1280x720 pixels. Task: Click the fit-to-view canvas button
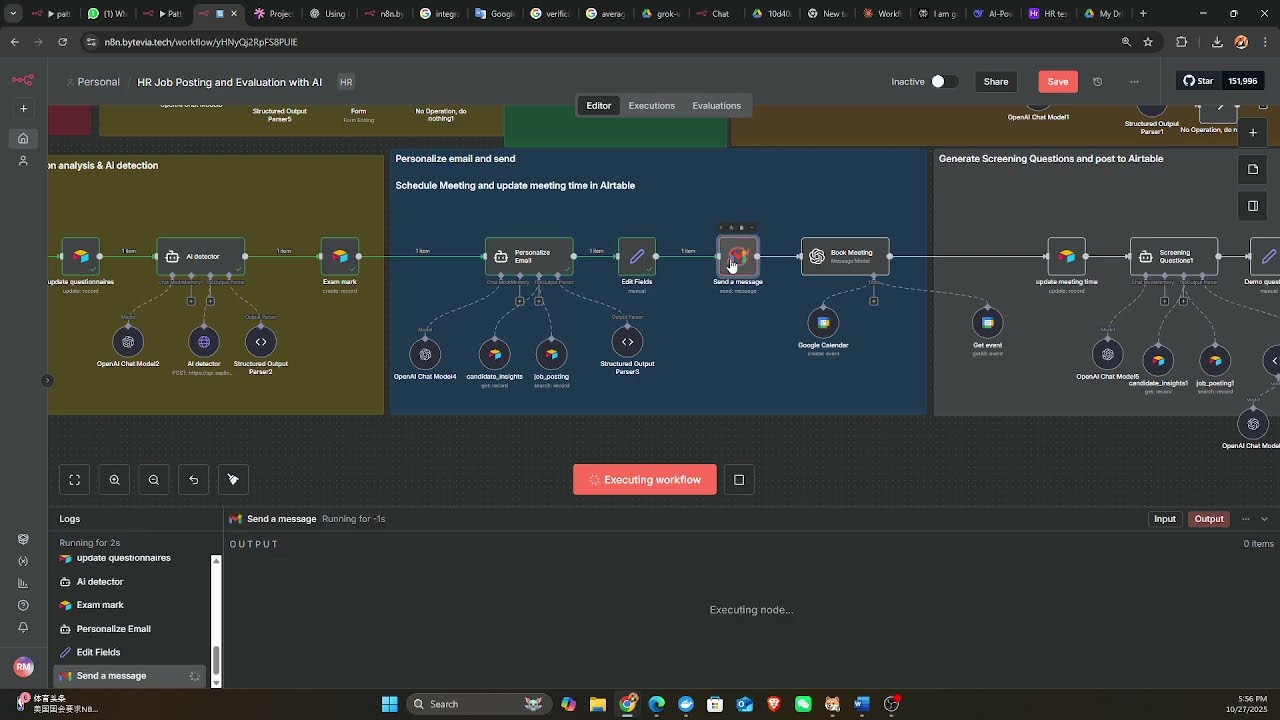74,480
